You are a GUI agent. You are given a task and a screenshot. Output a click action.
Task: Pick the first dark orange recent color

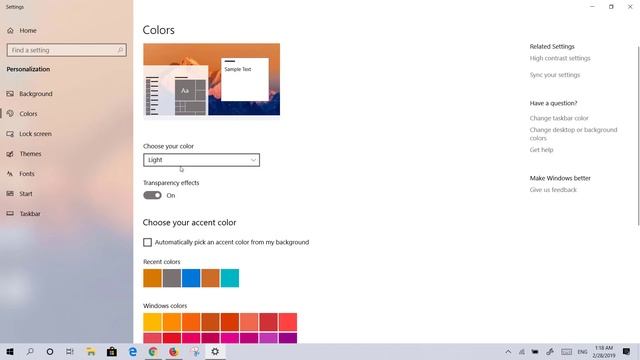pos(152,278)
